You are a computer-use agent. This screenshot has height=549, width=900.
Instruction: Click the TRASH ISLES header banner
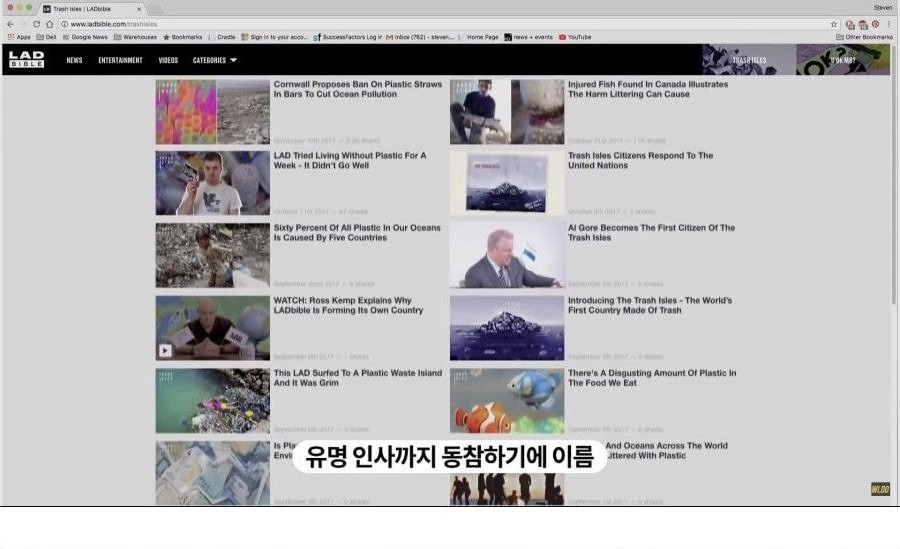[x=749, y=60]
